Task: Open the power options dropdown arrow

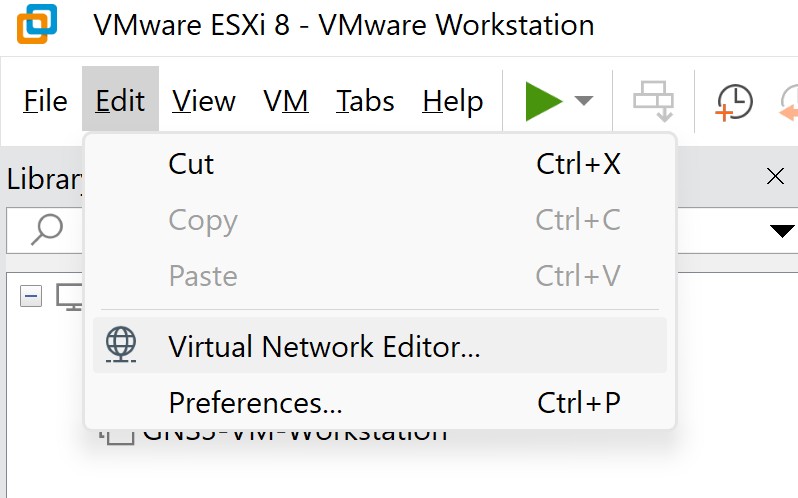Action: [584, 101]
